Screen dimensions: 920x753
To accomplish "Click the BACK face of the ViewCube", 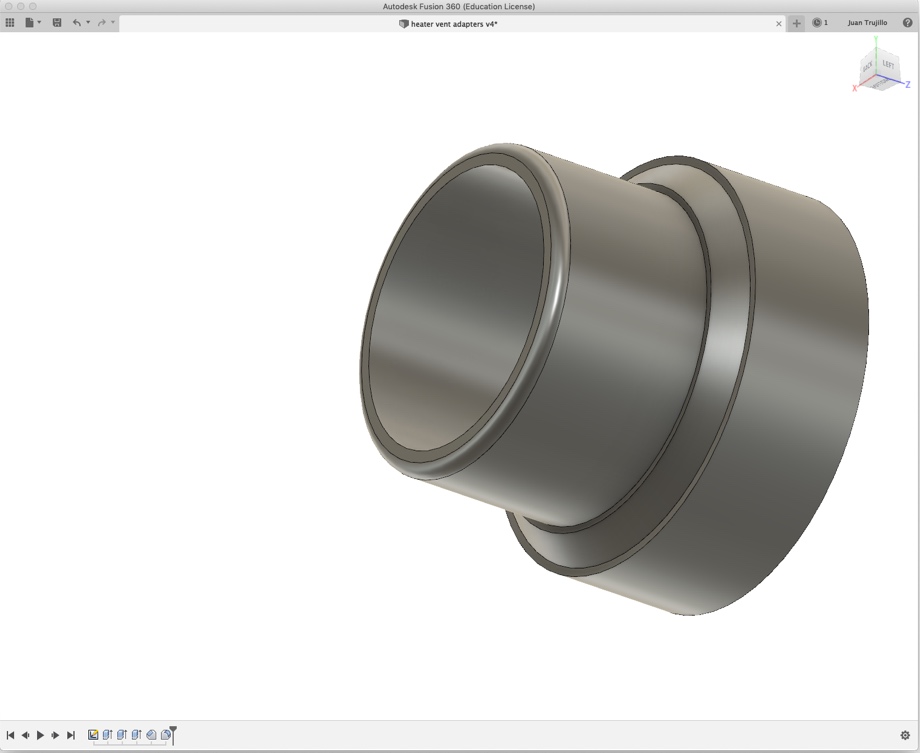I will tap(868, 66).
